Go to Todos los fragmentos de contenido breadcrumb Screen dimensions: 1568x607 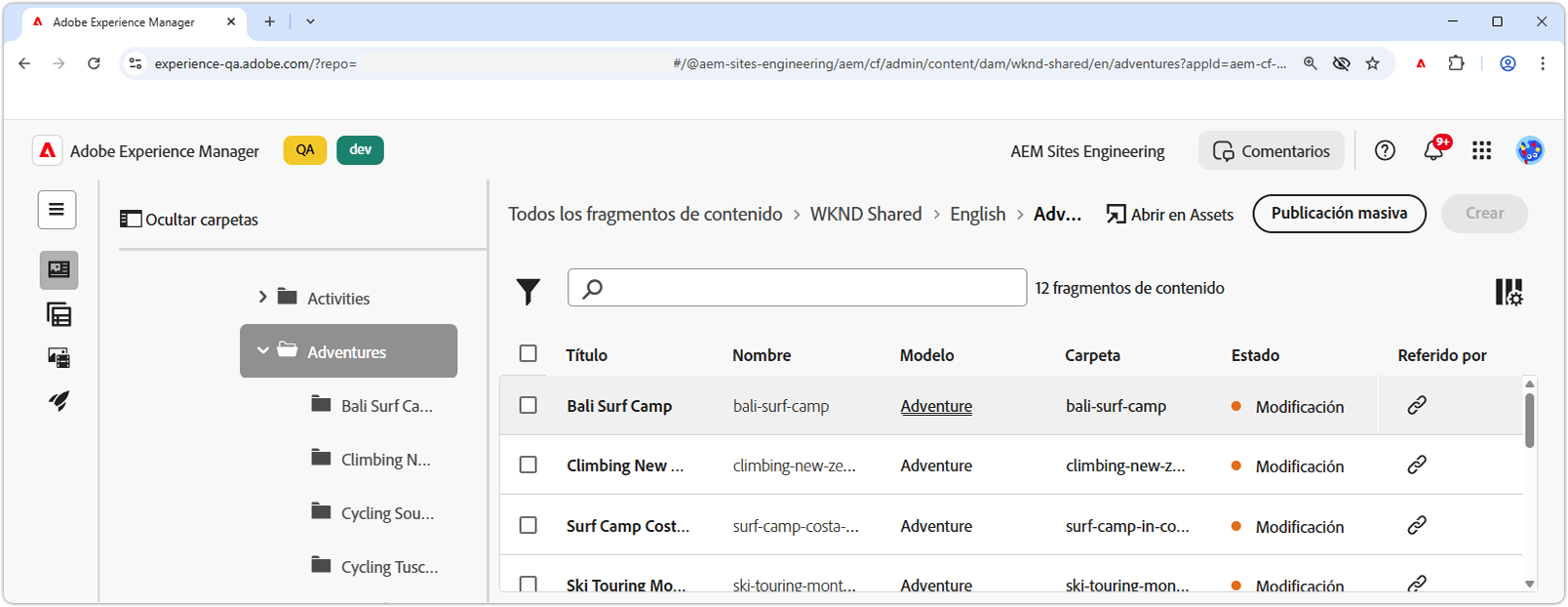click(645, 214)
